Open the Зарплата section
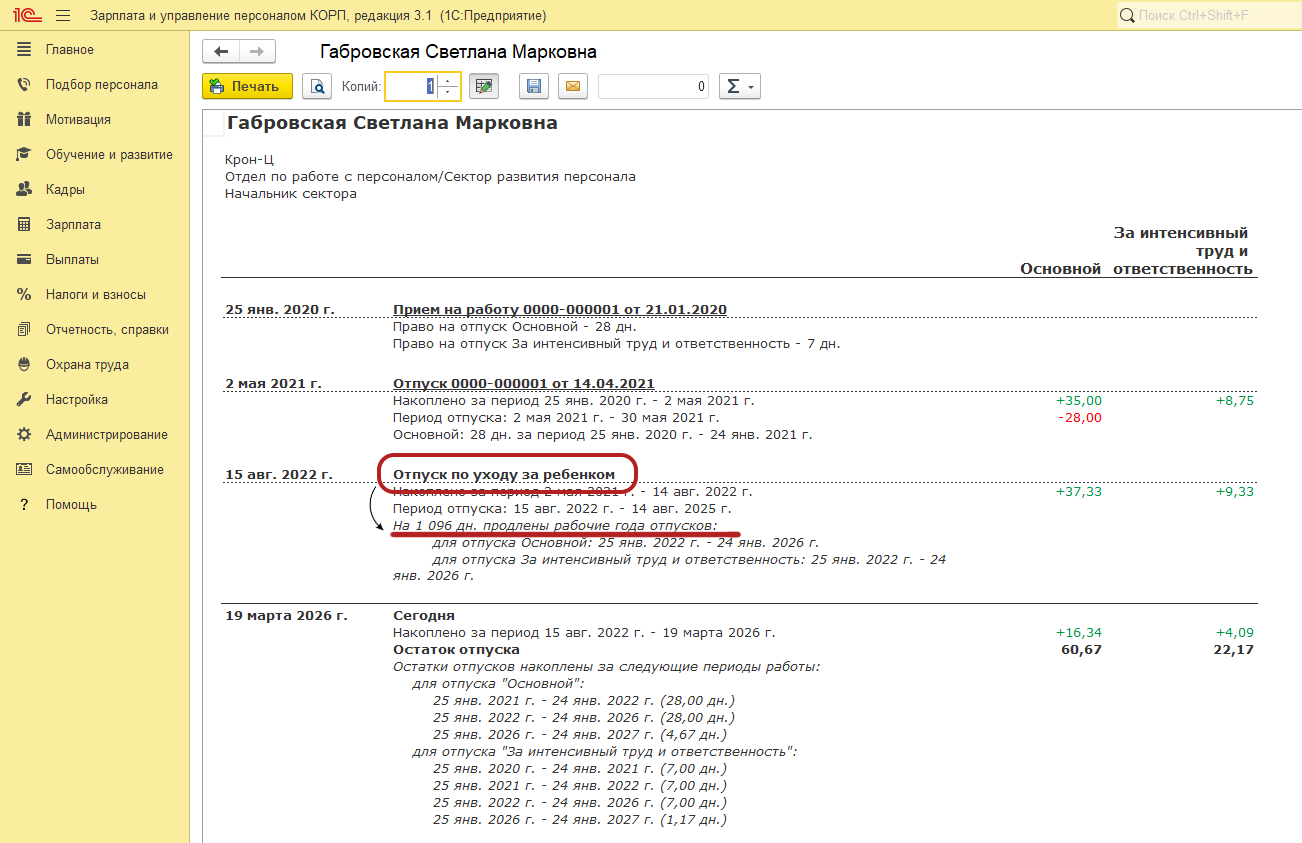 click(73, 225)
